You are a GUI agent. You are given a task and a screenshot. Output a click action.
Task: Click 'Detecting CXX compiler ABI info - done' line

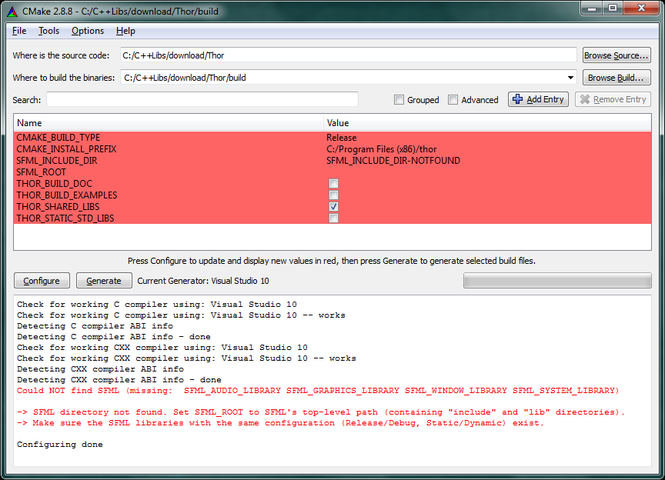coord(119,380)
